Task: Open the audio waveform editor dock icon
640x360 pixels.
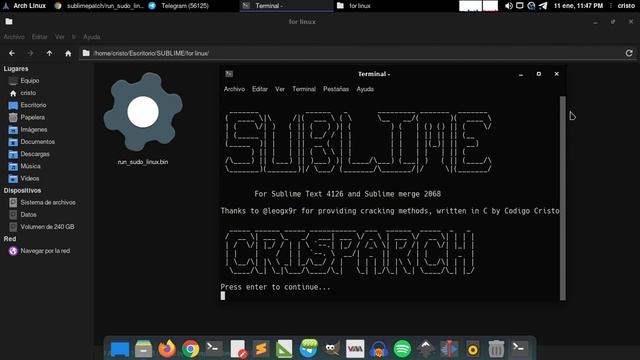Action: pos(449,349)
